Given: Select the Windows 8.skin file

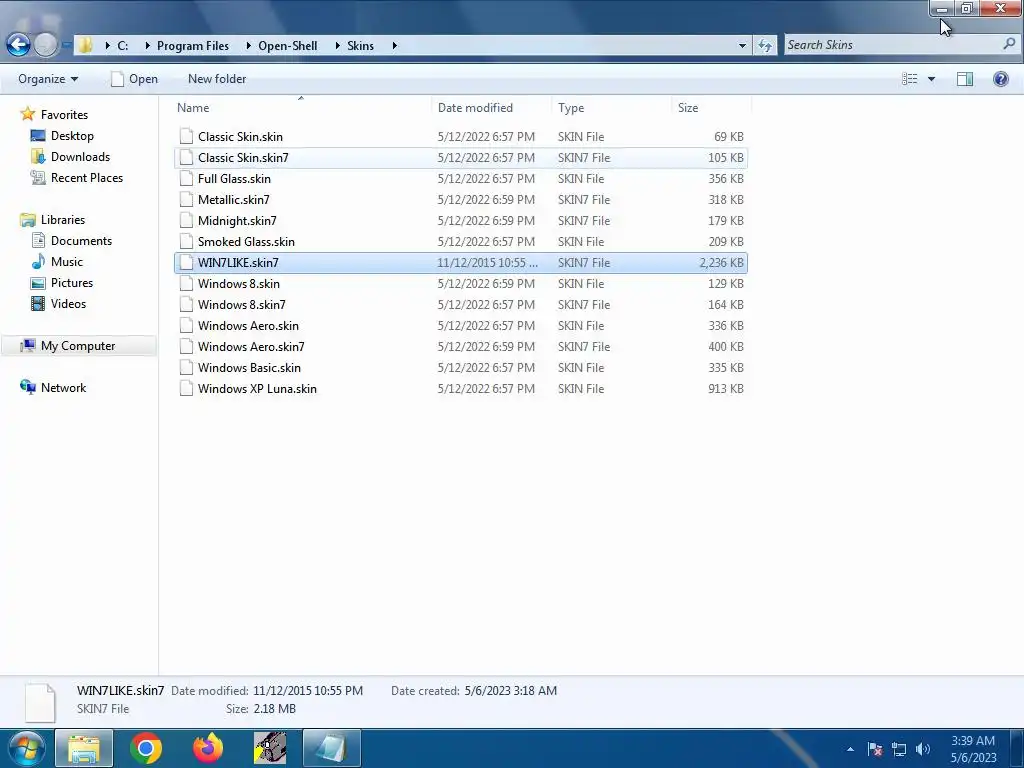Looking at the screenshot, I should pyautogui.click(x=460, y=283).
